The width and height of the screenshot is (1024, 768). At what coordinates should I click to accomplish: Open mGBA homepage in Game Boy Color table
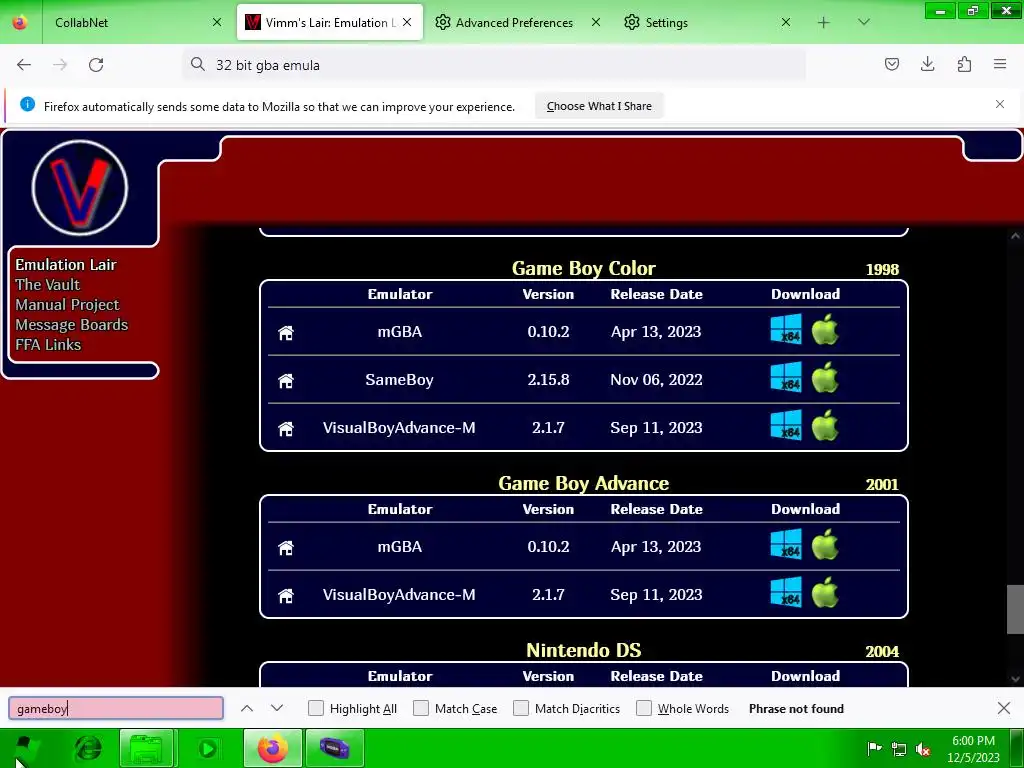286,332
